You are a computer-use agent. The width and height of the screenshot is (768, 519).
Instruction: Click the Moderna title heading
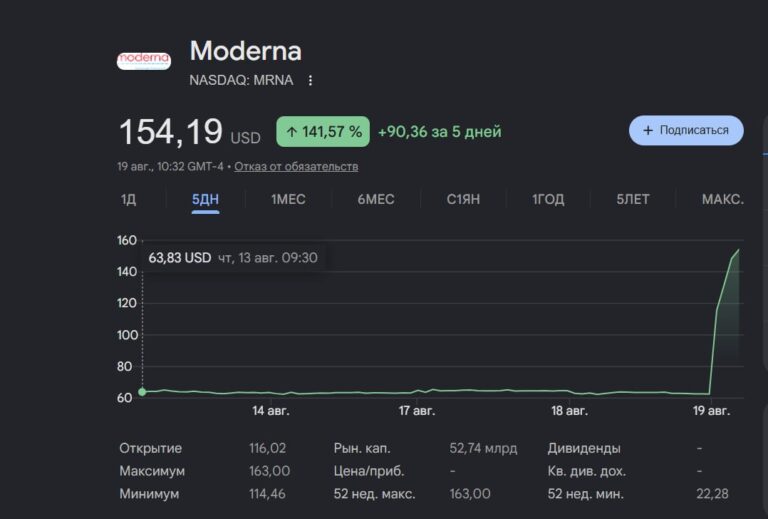coord(245,51)
